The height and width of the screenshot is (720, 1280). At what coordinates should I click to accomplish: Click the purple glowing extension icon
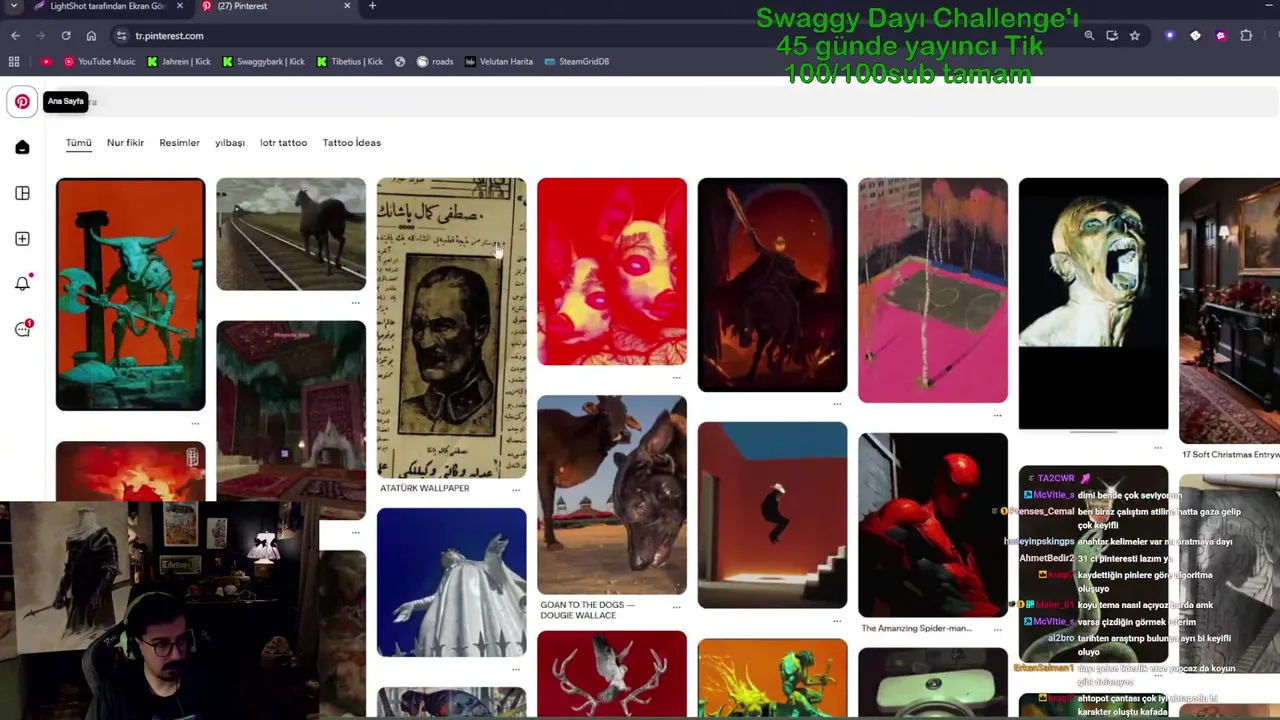click(x=1170, y=35)
